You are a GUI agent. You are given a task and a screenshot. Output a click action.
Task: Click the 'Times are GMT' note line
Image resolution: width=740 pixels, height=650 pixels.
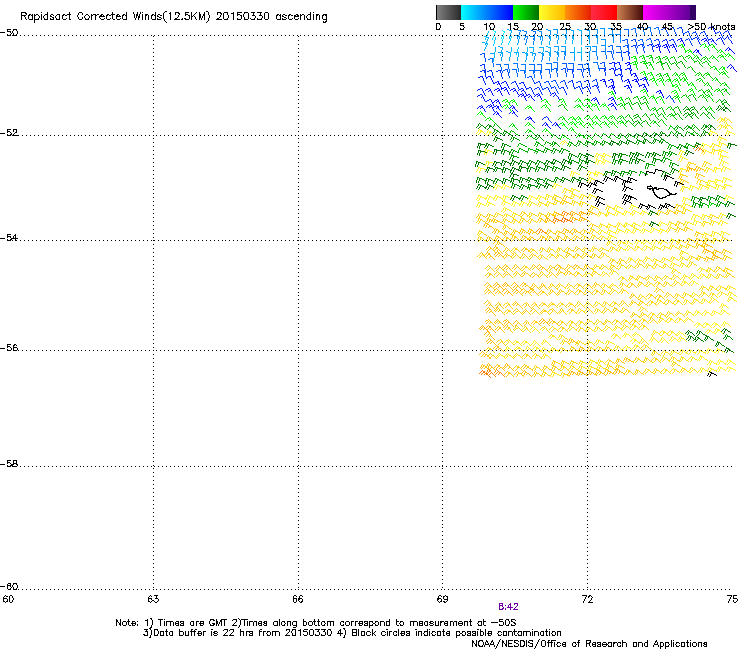coord(316,623)
